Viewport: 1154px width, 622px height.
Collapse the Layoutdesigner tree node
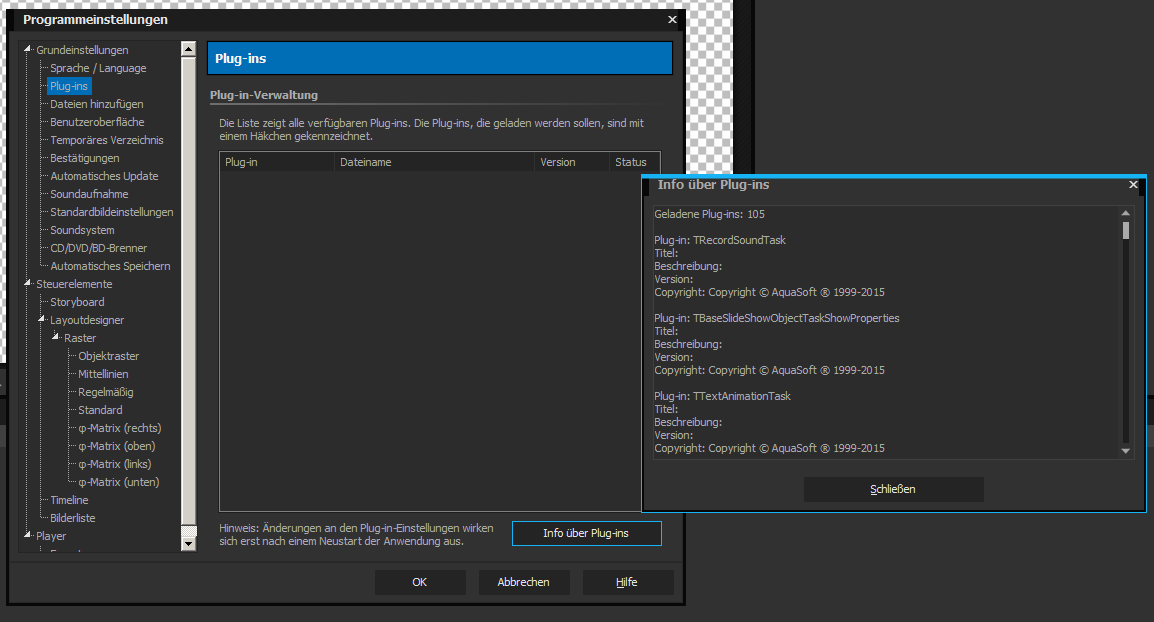[42, 320]
